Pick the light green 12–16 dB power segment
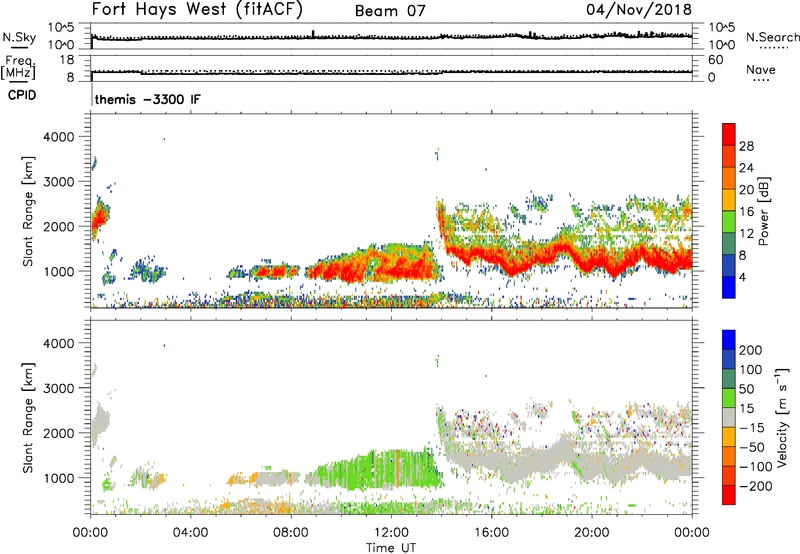800x554 pixels. [729, 222]
